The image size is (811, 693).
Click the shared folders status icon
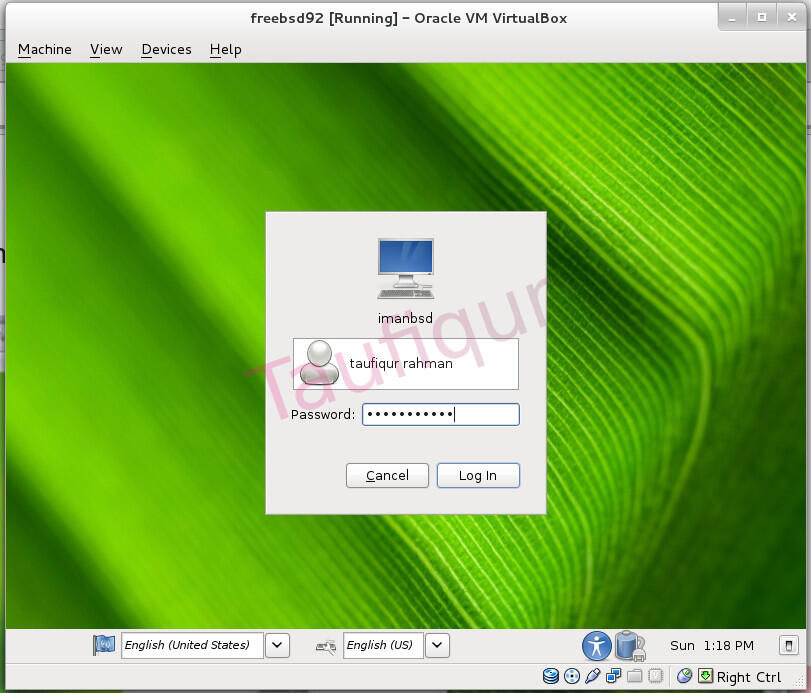pos(635,676)
